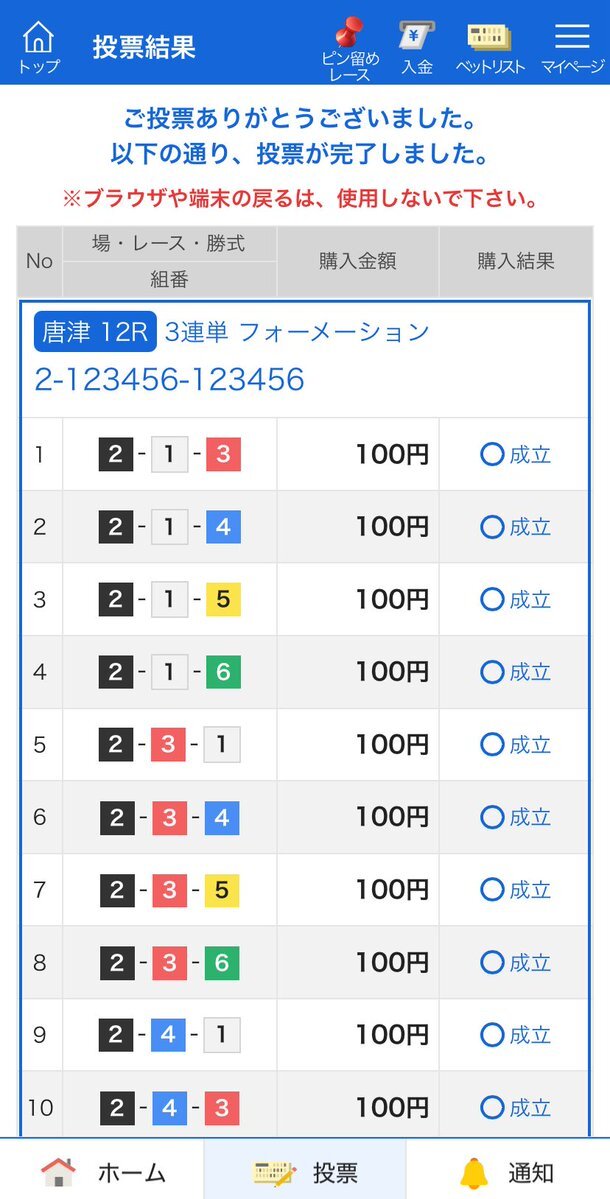Open pinned races pushpin icon
Screen dimensions: 610x1199
click(350, 34)
